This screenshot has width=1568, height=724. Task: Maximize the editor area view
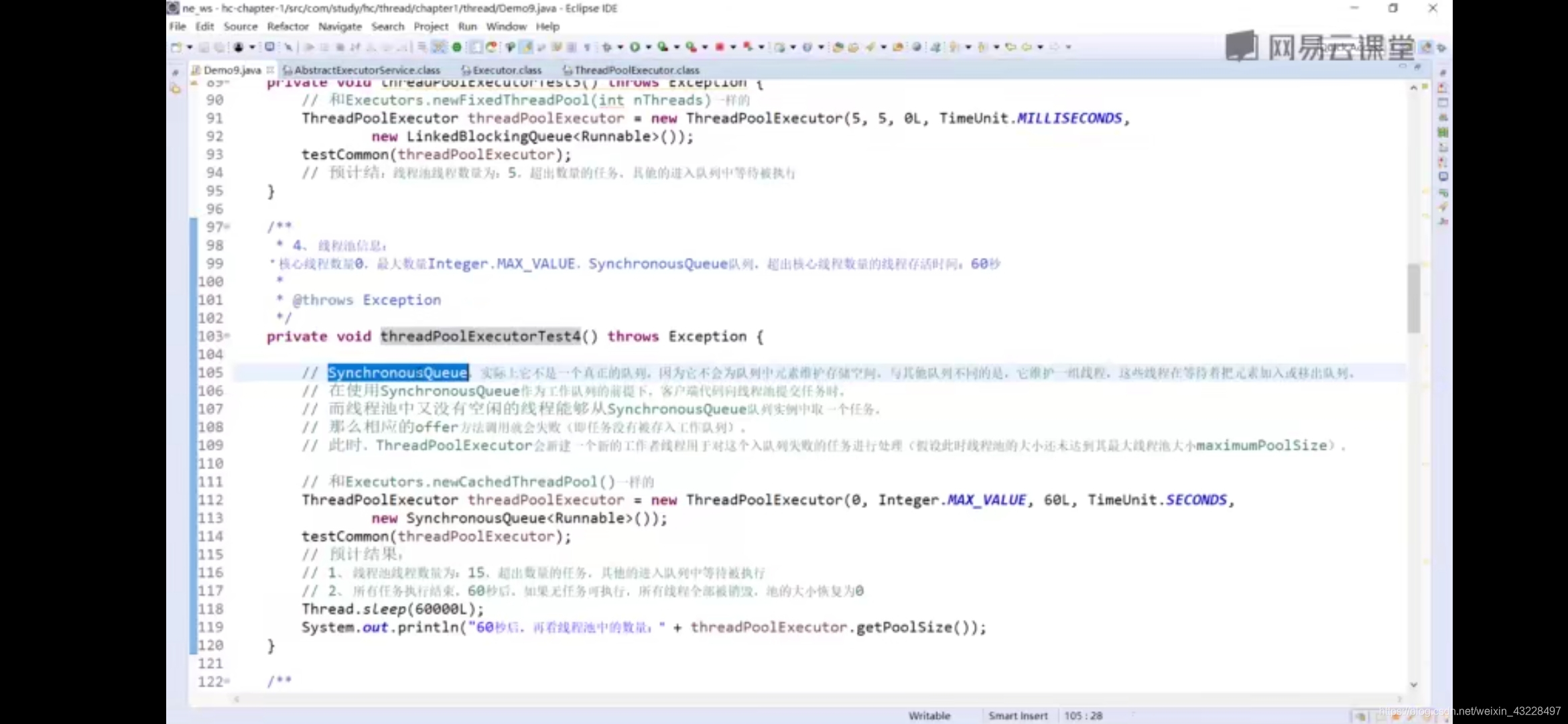(x=1417, y=68)
